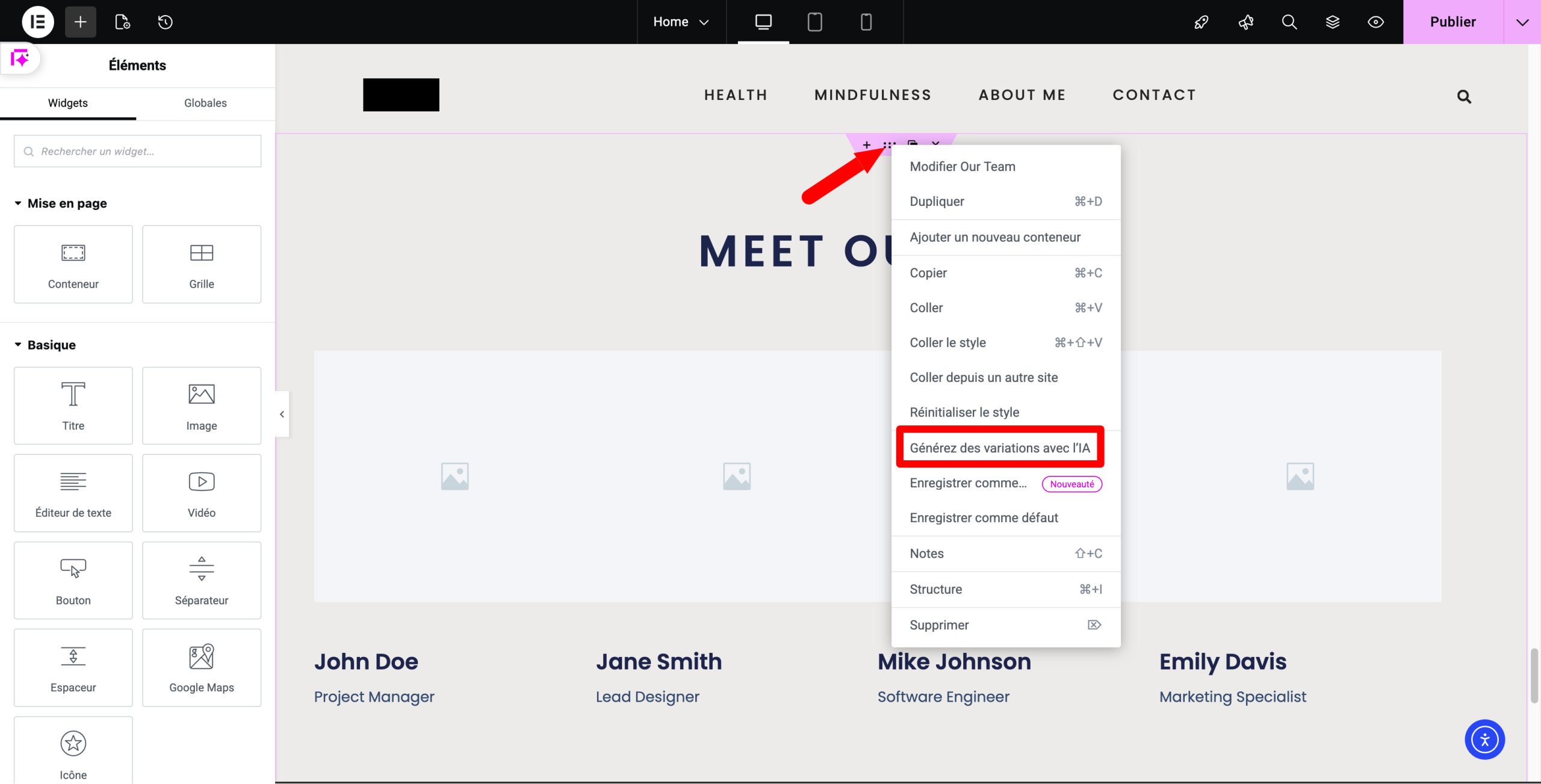Click the accessibility widget button
The width and height of the screenshot is (1541, 784).
pyautogui.click(x=1484, y=739)
